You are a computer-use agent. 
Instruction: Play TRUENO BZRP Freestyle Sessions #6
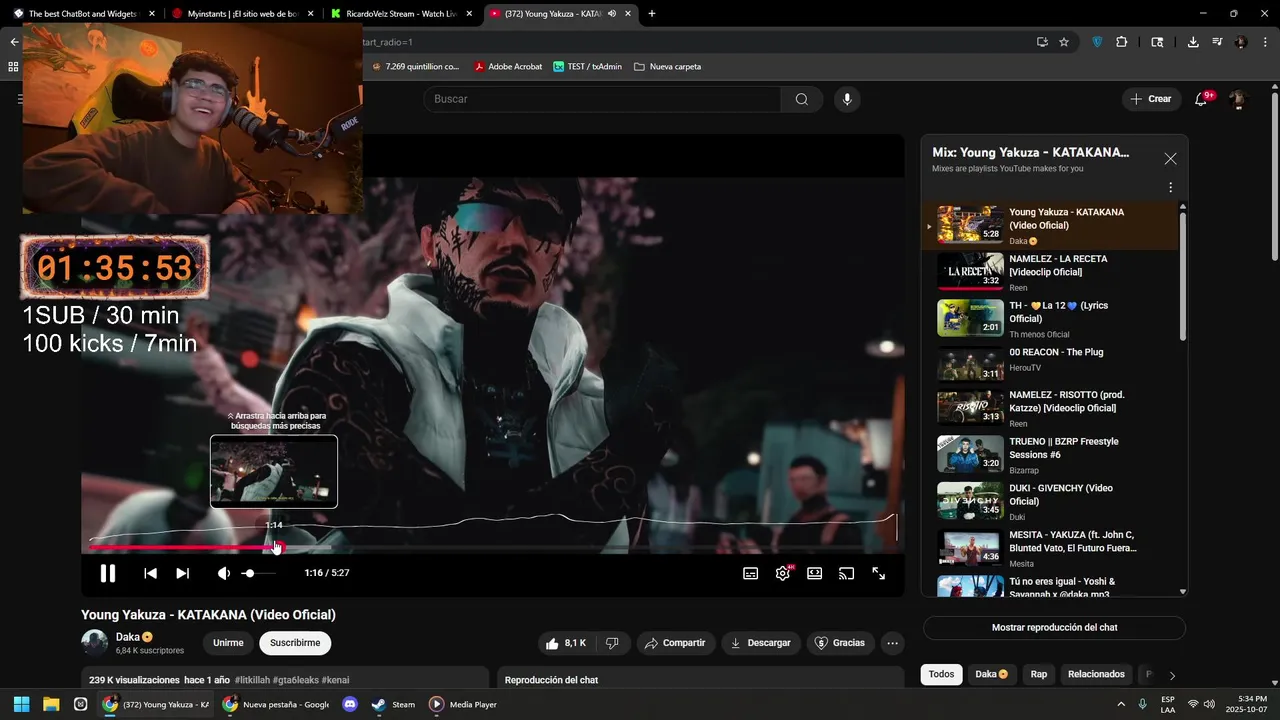point(1050,454)
